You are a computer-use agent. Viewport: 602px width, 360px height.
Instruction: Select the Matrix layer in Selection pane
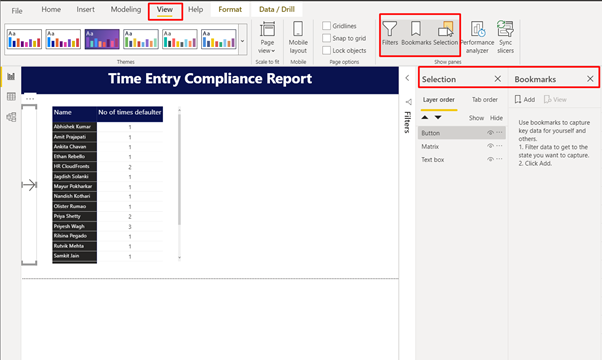(x=461, y=146)
